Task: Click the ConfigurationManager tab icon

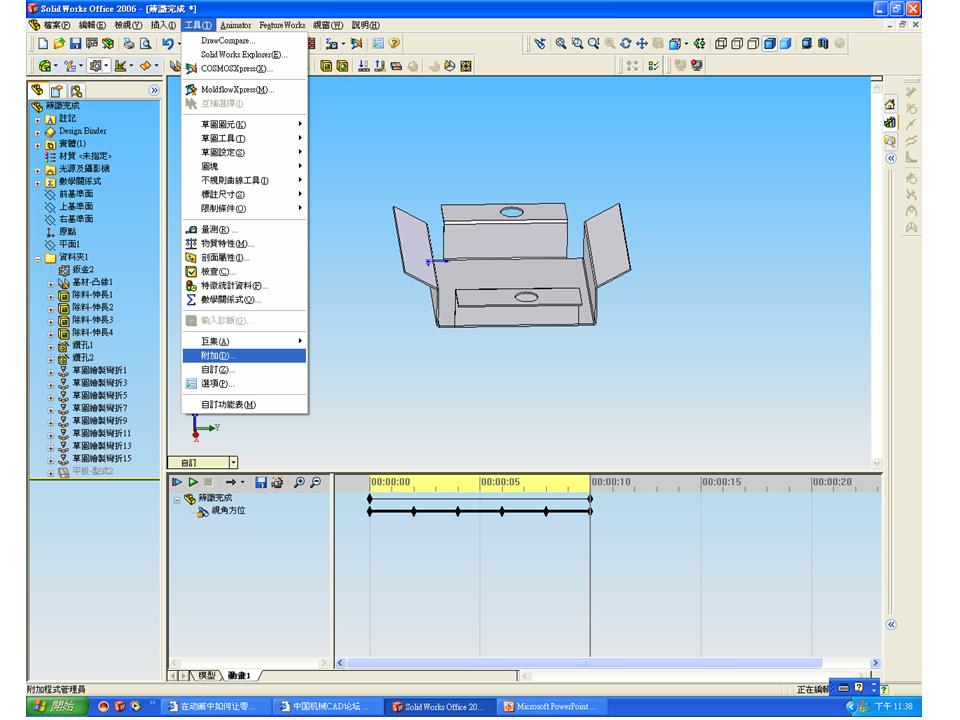Action: 77,91
